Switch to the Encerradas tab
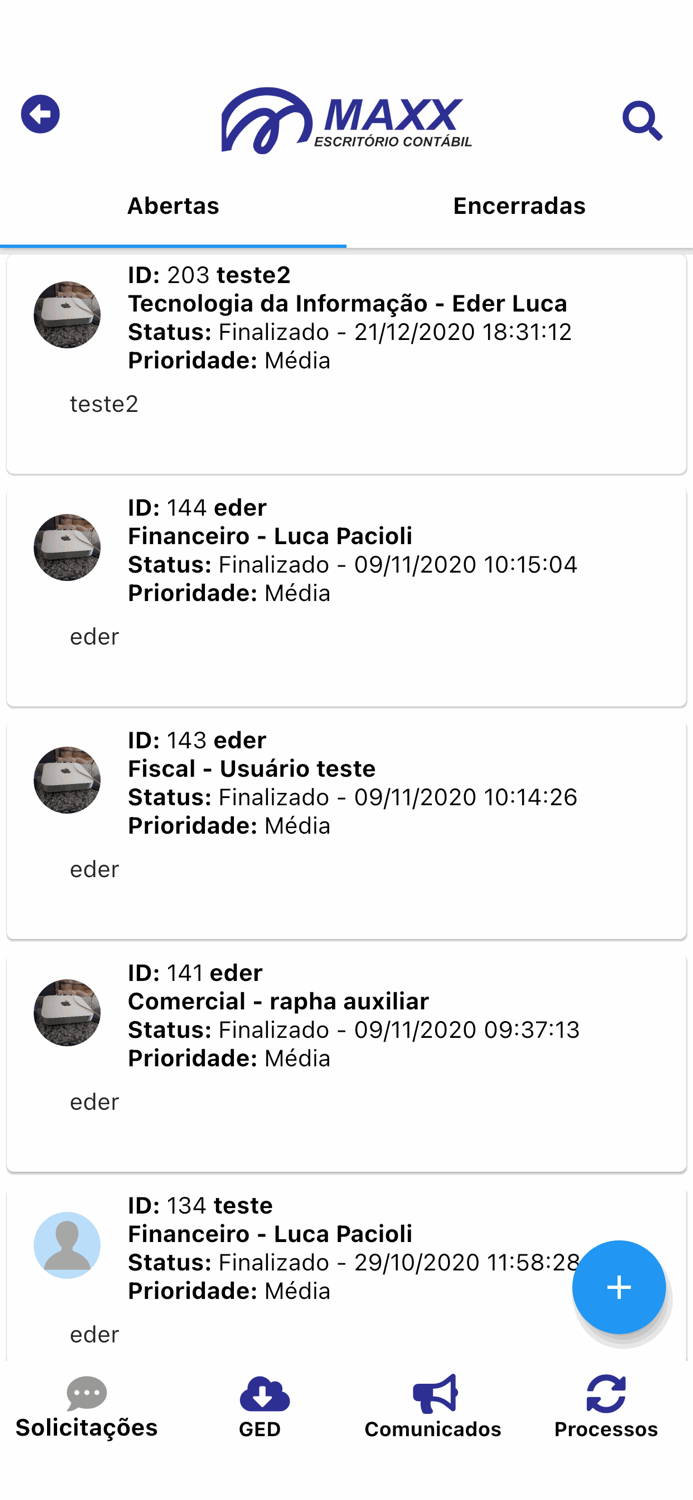Image resolution: width=693 pixels, height=1500 pixels. [519, 206]
